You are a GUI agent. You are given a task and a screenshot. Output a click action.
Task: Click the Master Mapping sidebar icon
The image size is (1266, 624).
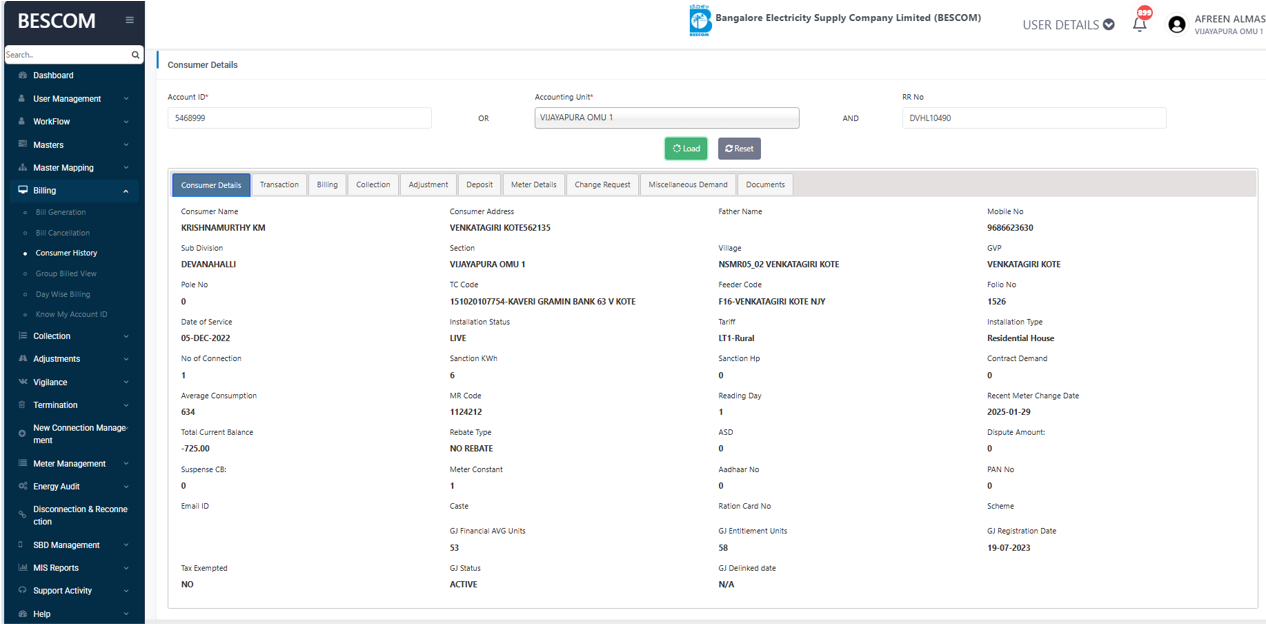[x=22, y=167]
